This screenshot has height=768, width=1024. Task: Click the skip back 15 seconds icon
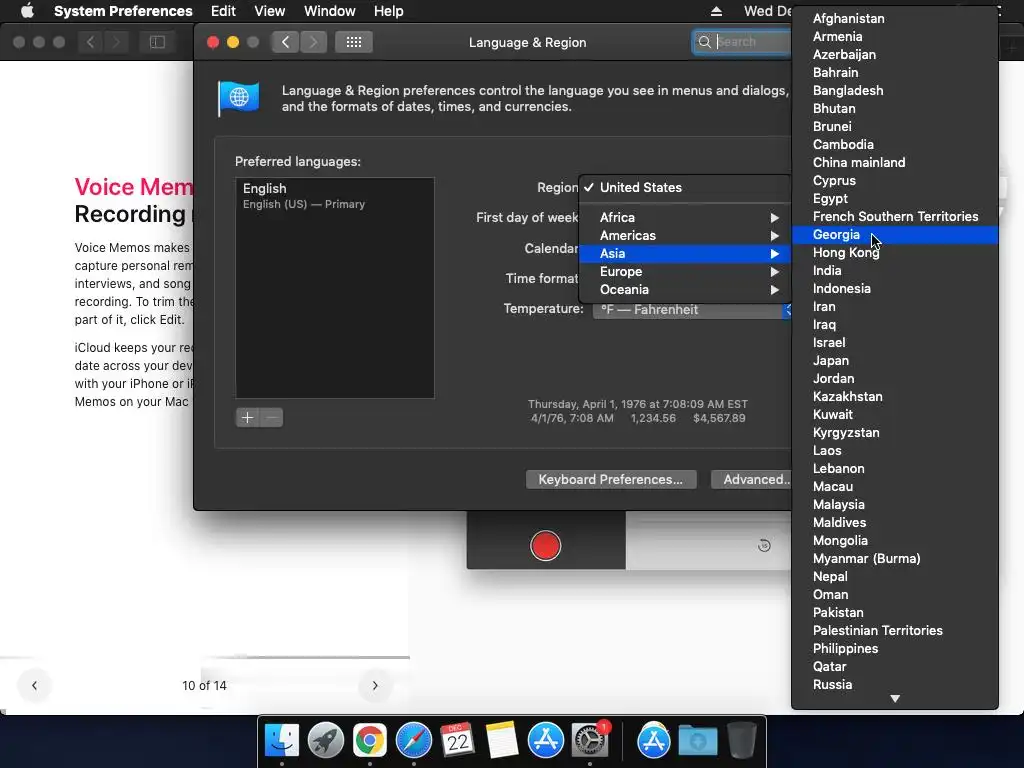[x=764, y=545]
